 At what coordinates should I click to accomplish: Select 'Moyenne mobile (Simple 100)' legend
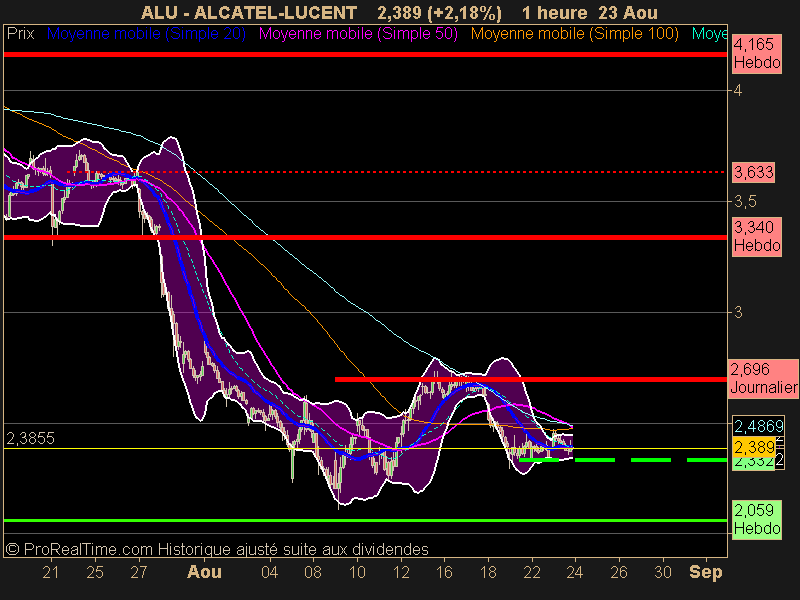[574, 34]
